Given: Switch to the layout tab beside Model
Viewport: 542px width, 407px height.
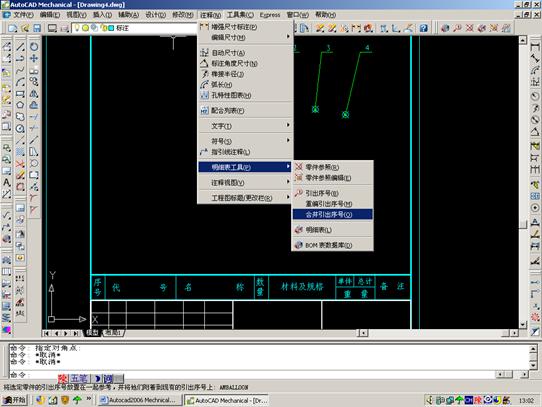Looking at the screenshot, I should coord(113,333).
